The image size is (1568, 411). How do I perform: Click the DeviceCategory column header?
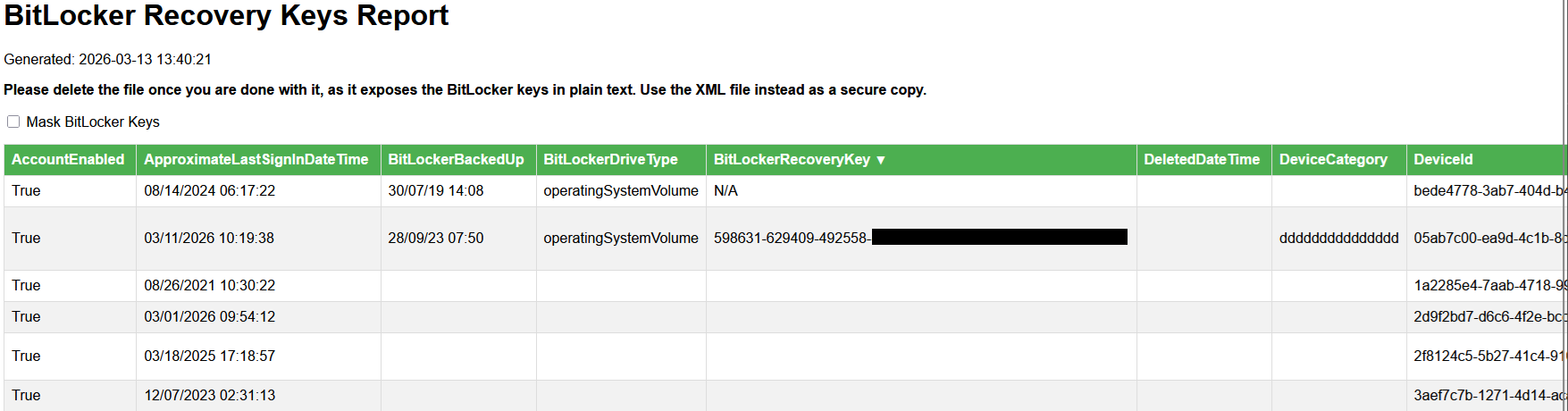pyautogui.click(x=1333, y=160)
